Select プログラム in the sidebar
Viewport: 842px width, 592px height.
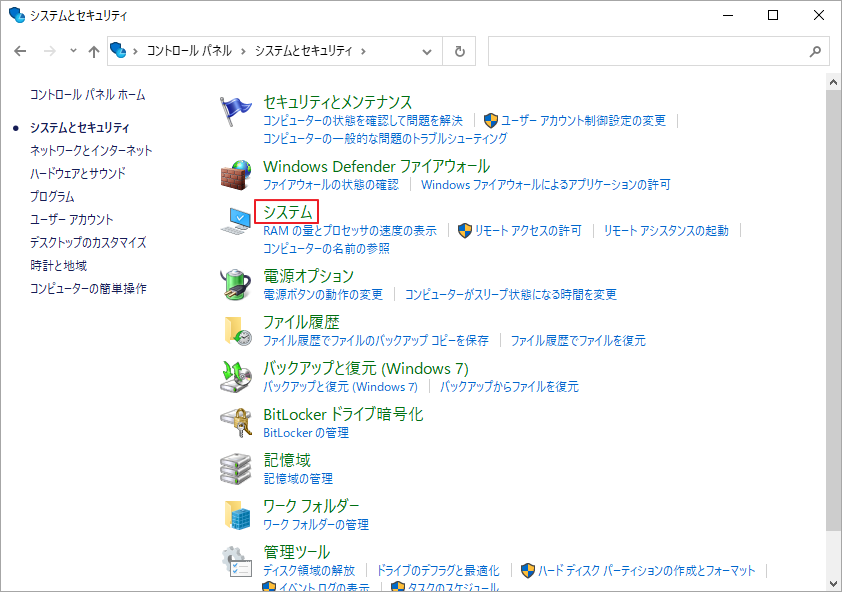coord(52,197)
